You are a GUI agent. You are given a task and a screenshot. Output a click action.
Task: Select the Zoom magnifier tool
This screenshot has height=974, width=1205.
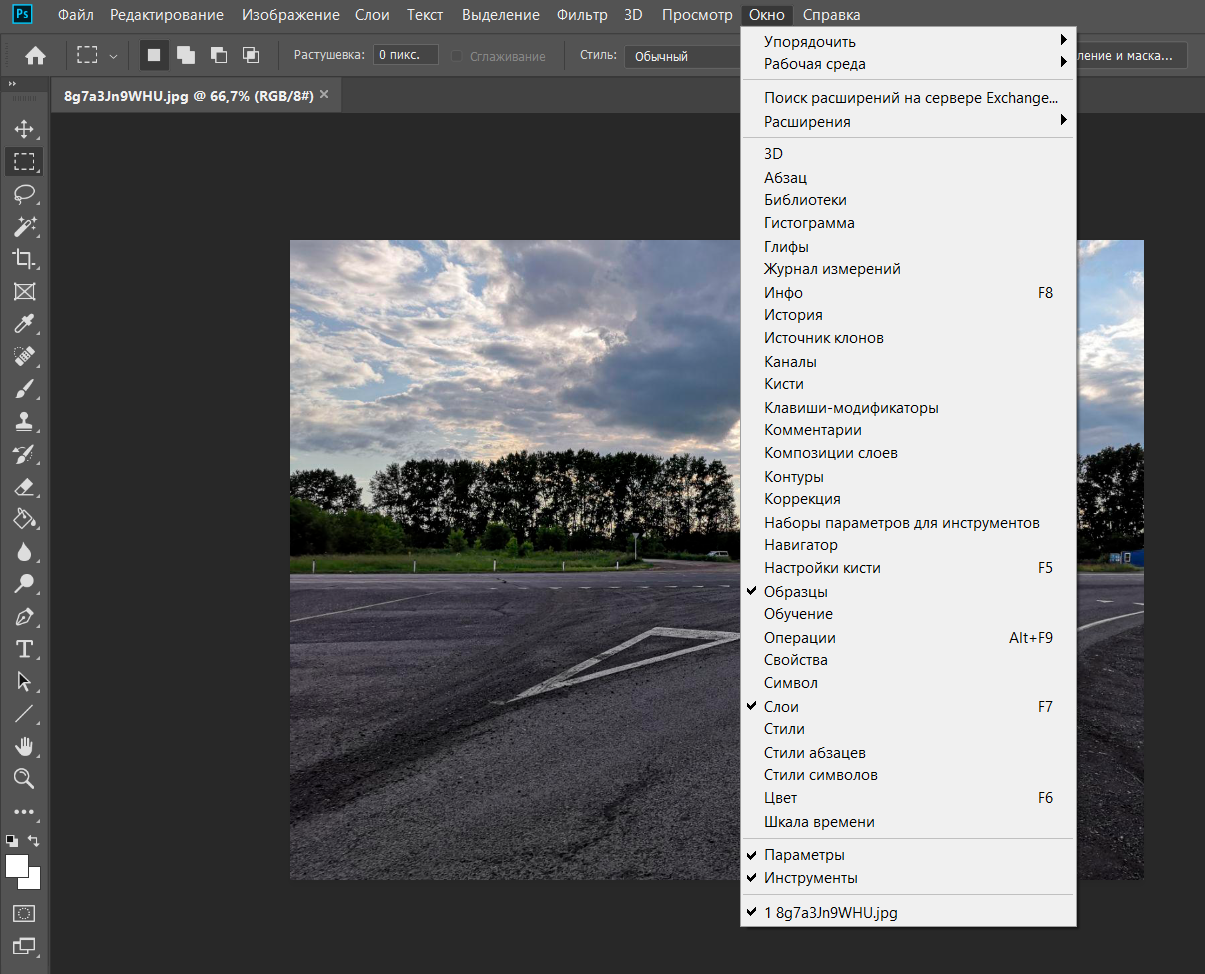point(24,778)
